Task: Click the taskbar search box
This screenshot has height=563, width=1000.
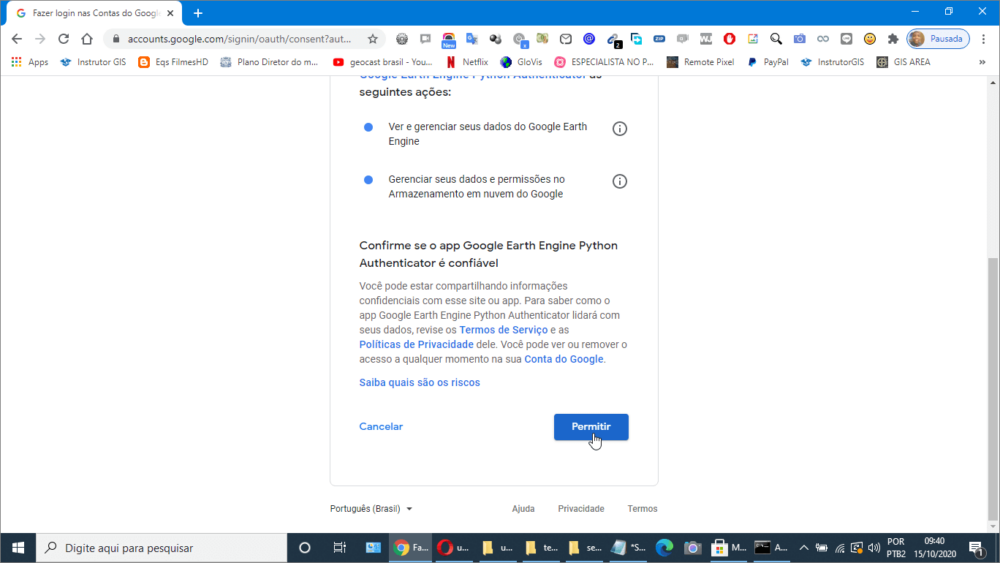Action: (162, 548)
